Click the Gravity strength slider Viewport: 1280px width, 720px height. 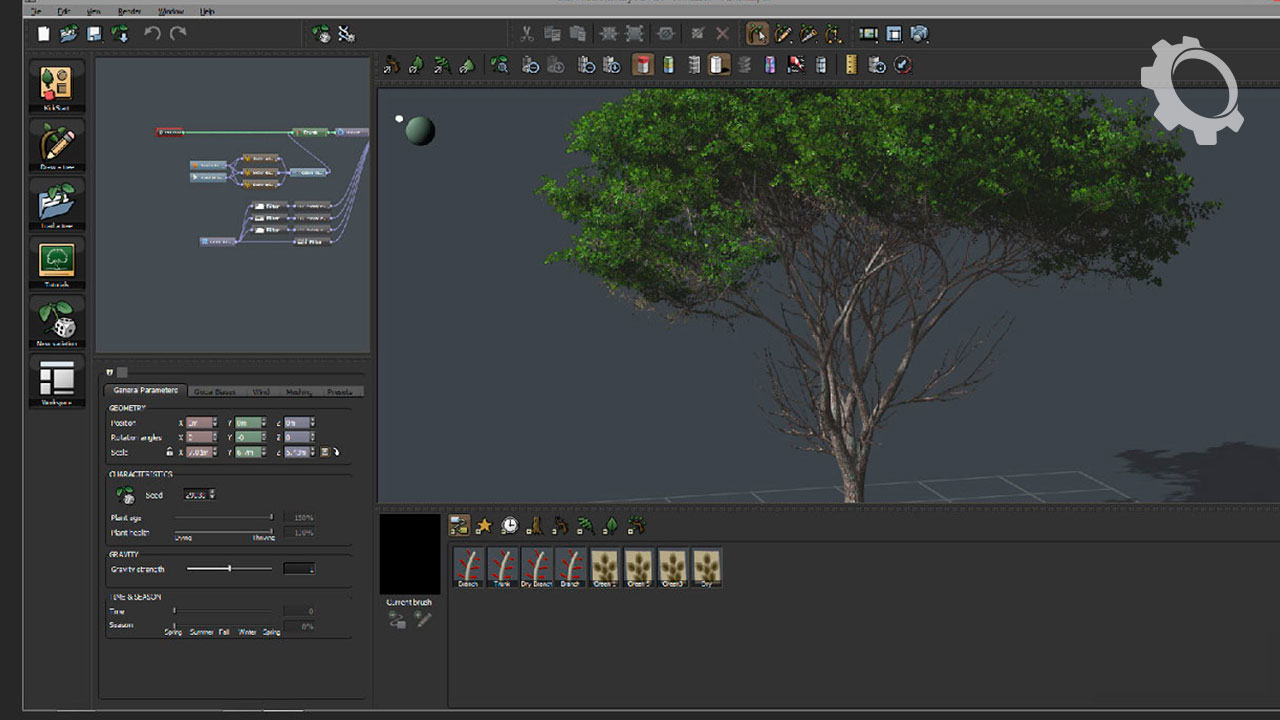[x=229, y=569]
